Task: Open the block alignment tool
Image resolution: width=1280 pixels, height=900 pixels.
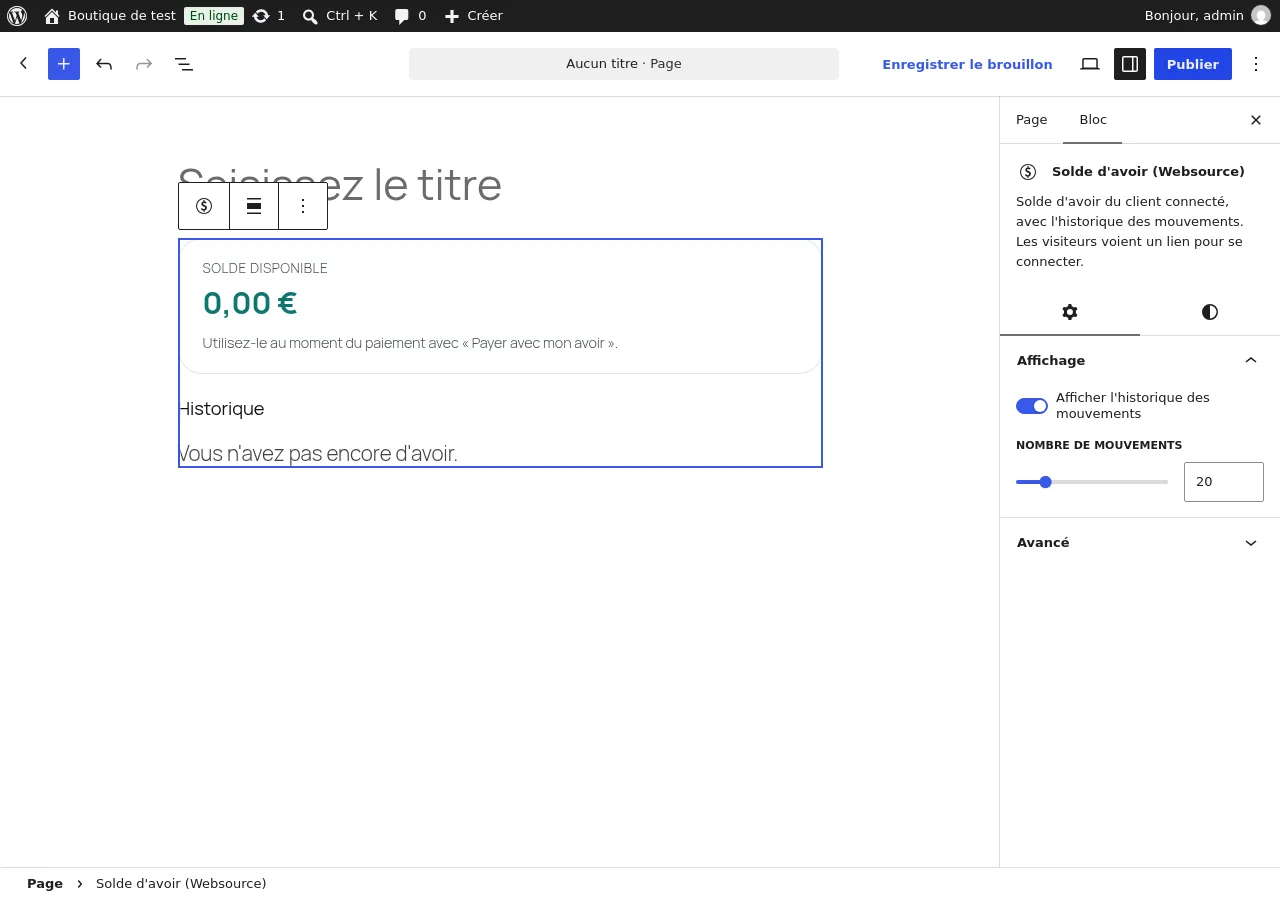Action: click(x=254, y=206)
